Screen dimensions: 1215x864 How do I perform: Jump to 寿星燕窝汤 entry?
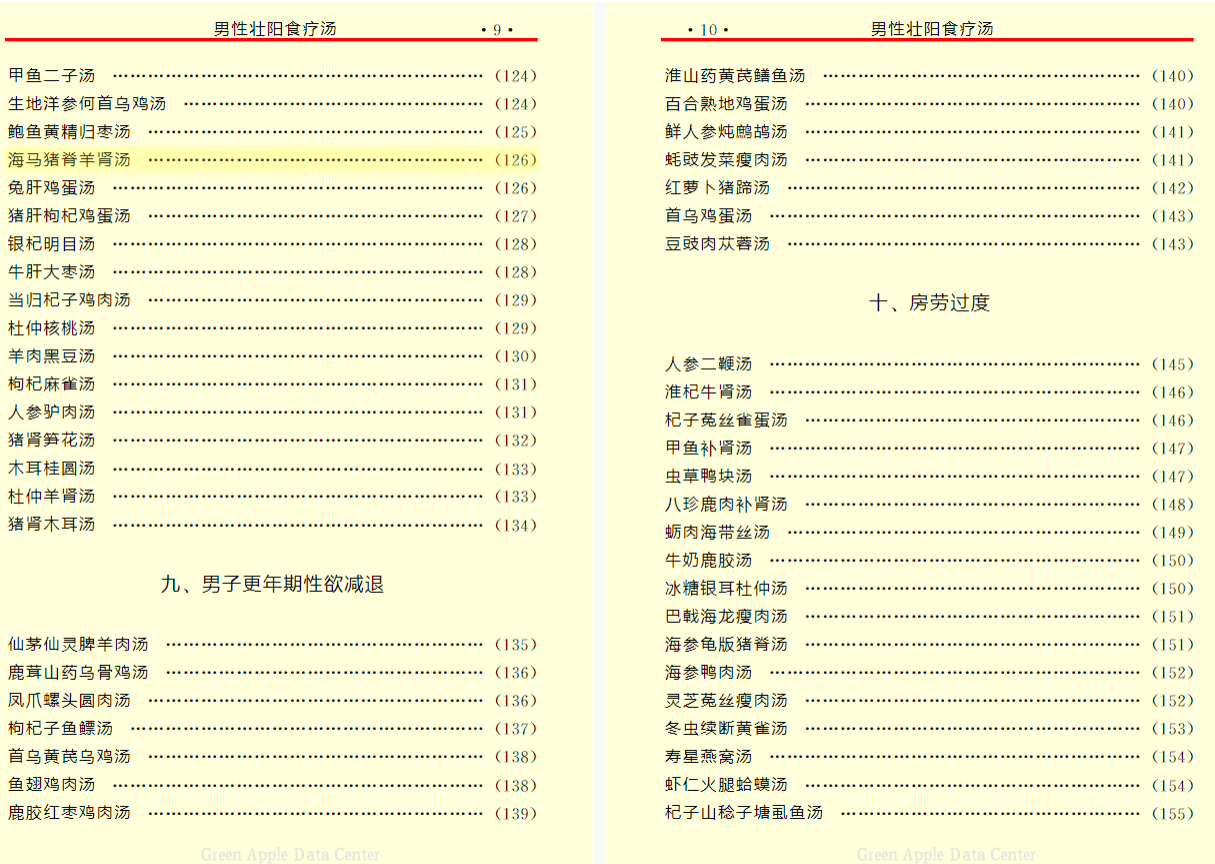708,757
